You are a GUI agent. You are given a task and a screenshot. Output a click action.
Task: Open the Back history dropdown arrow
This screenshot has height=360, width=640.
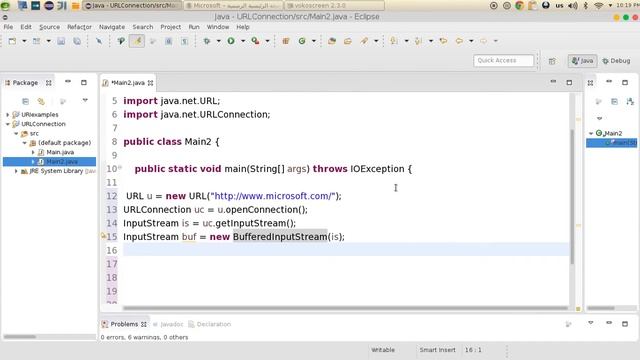click(x=471, y=41)
